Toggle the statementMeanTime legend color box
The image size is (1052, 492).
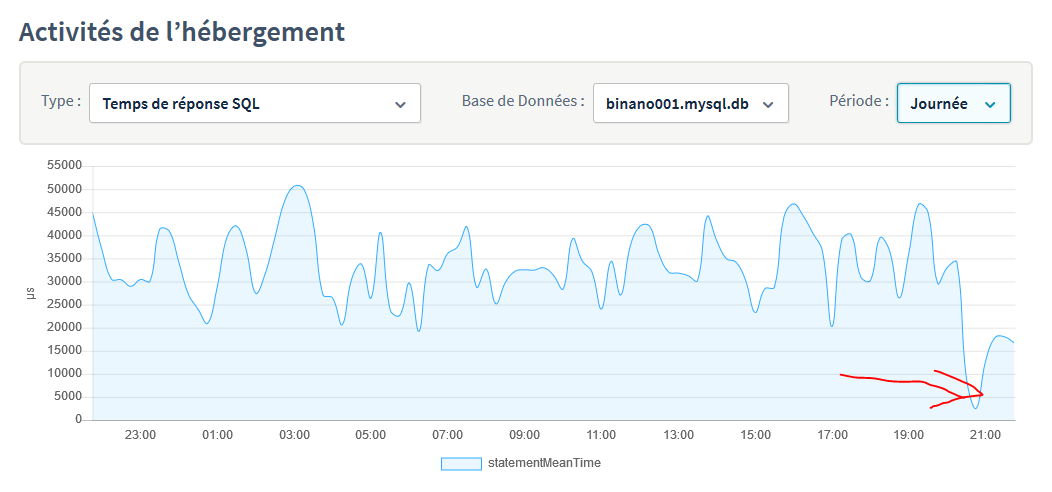[x=461, y=464]
